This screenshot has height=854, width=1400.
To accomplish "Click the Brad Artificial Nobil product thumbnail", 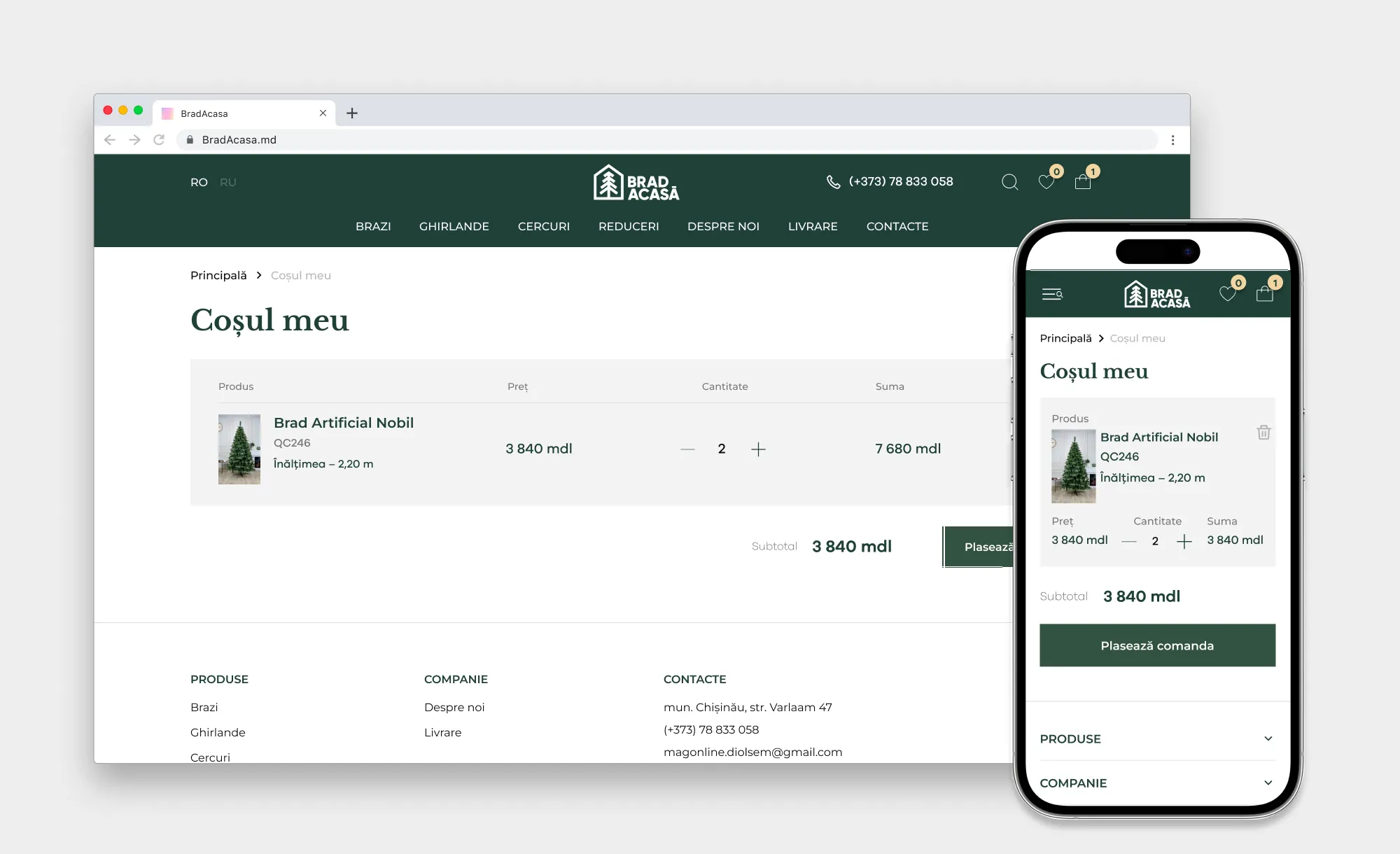I will (239, 449).
